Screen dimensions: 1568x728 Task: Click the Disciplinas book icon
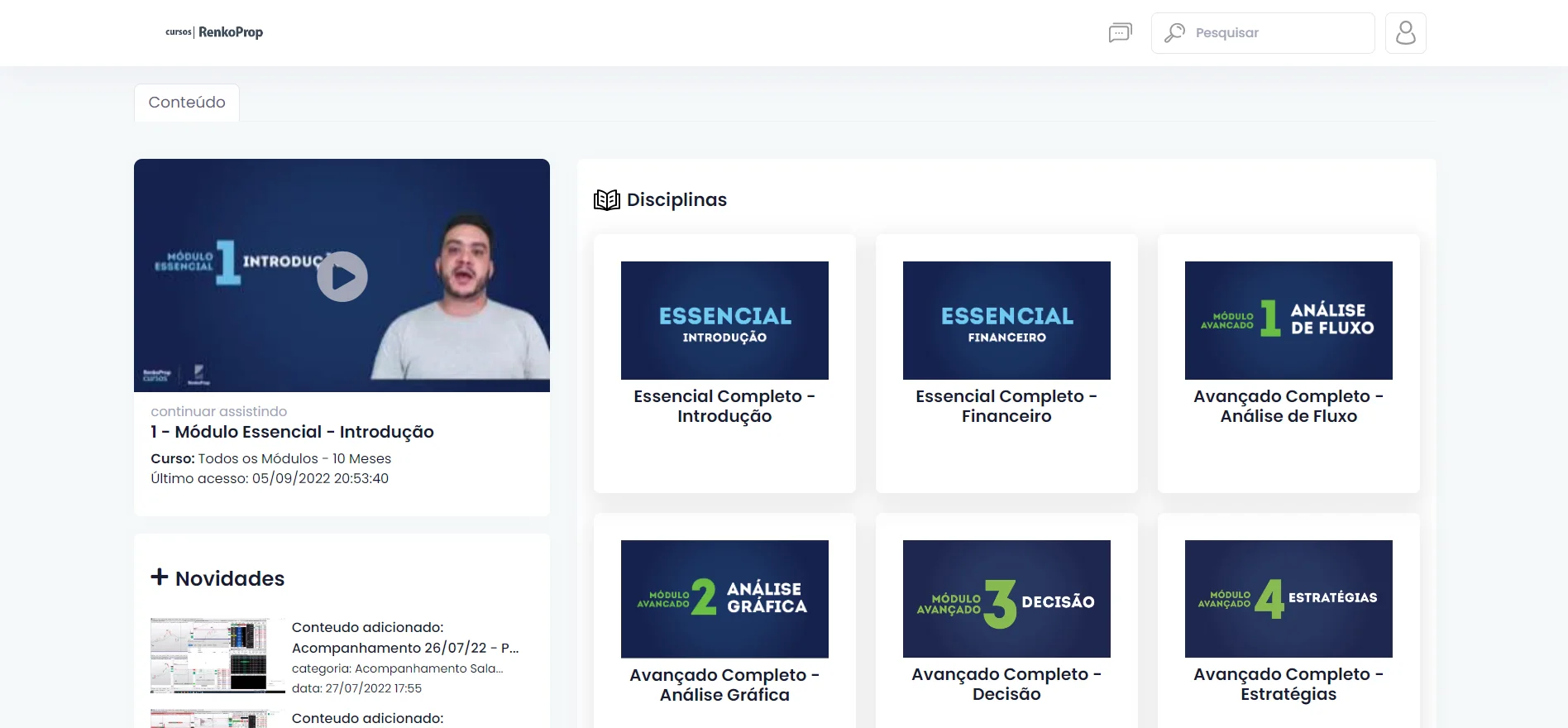(x=607, y=200)
